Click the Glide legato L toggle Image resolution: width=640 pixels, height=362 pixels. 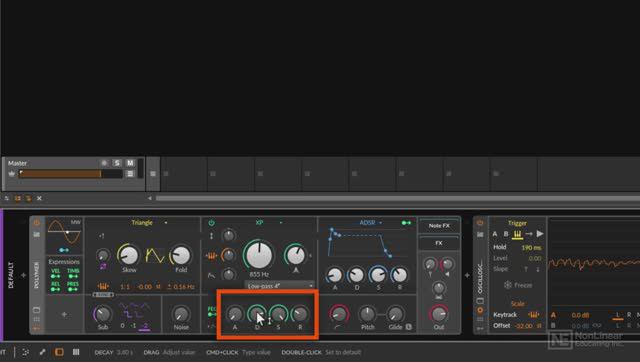409,327
